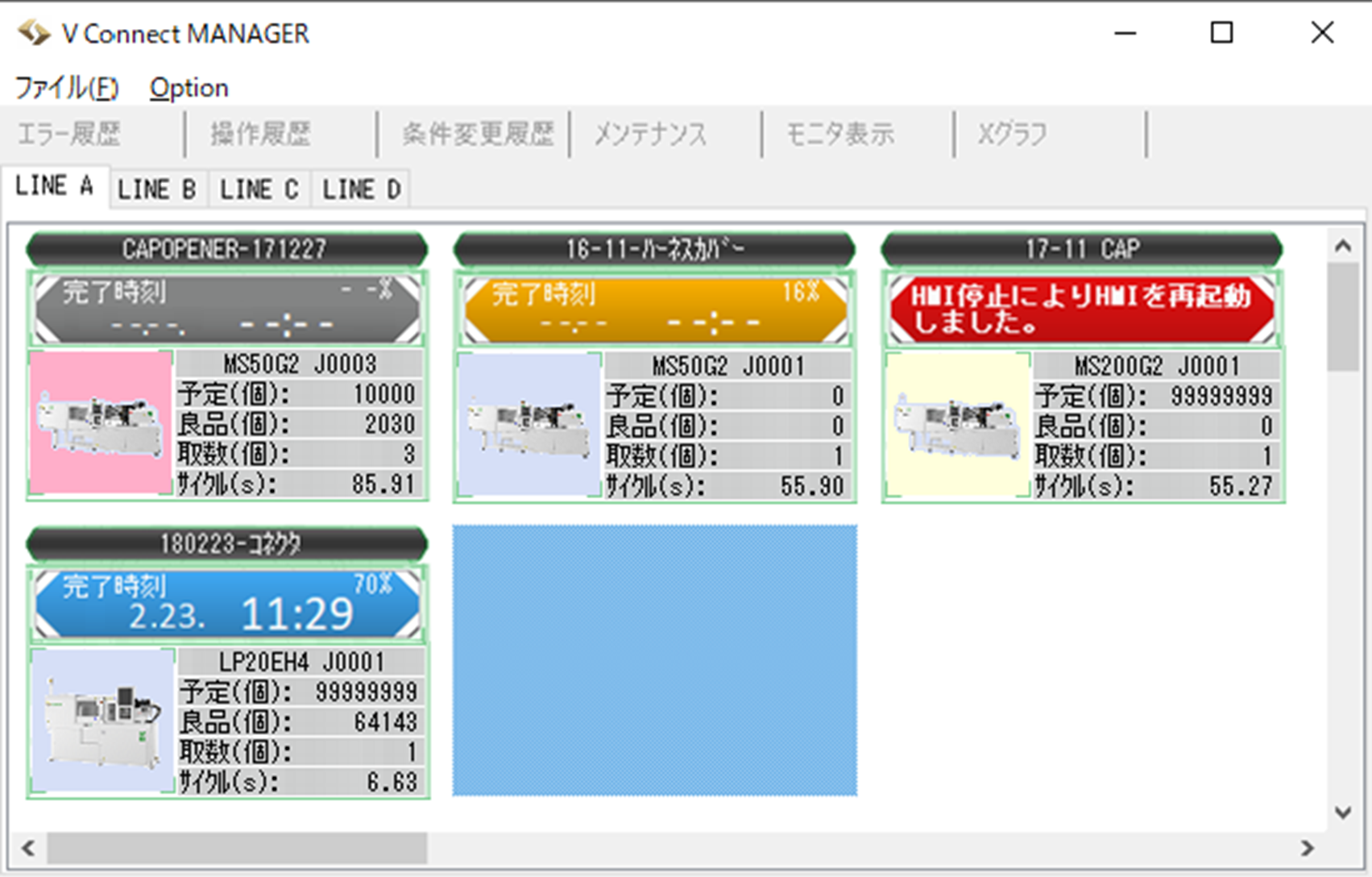Click the horizontal scrollbar left arrow
Screen dimensions: 1372x877
point(28,848)
